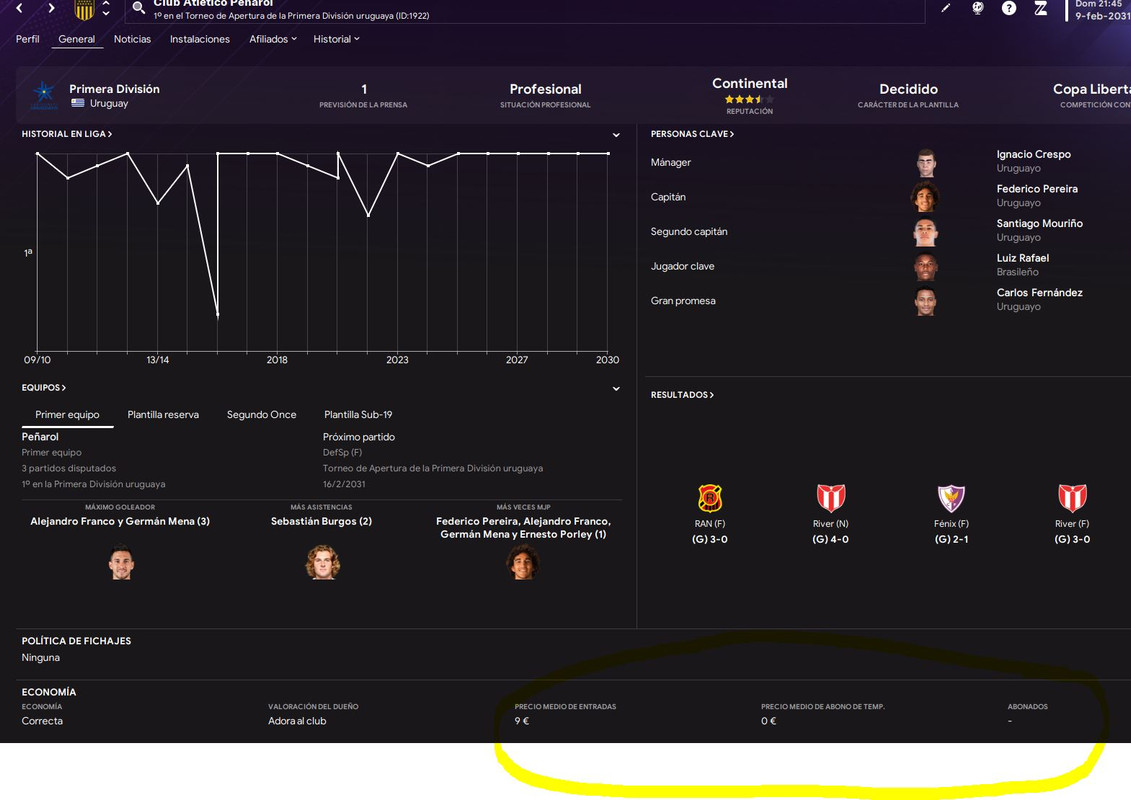Image resolution: width=1131 pixels, height=800 pixels.
Task: Open RESULTADOS section link
Action: [682, 395]
